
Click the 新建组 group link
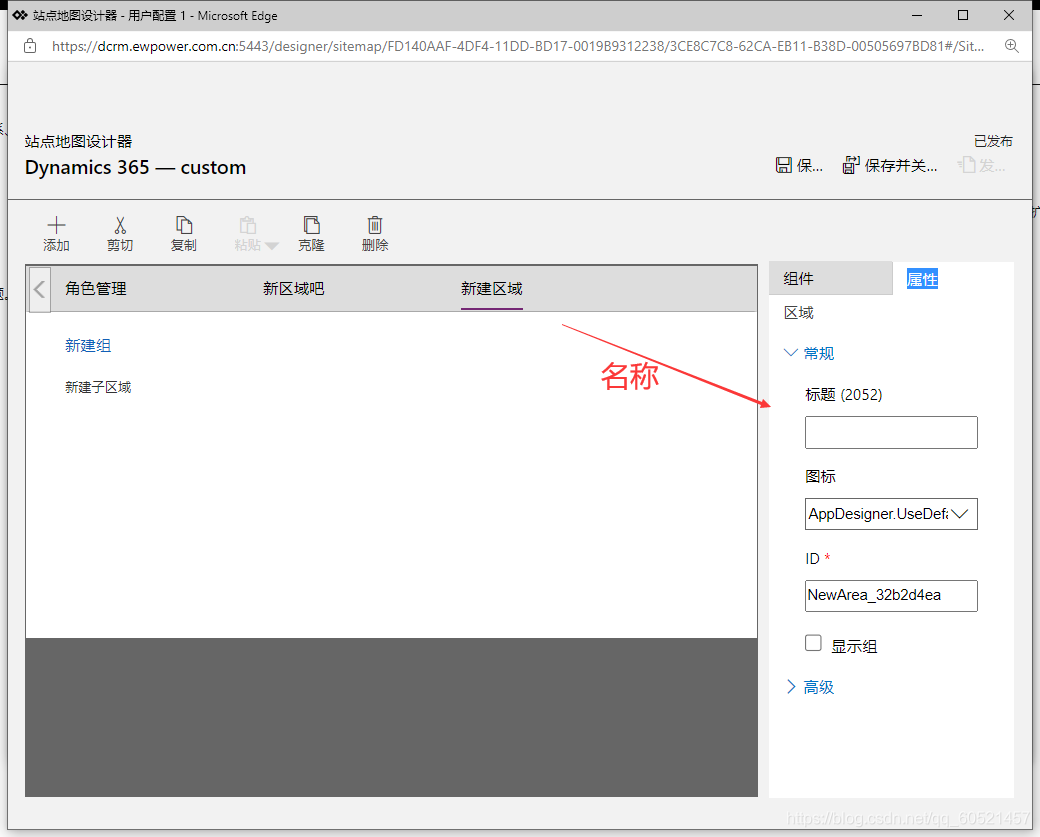tap(88, 346)
